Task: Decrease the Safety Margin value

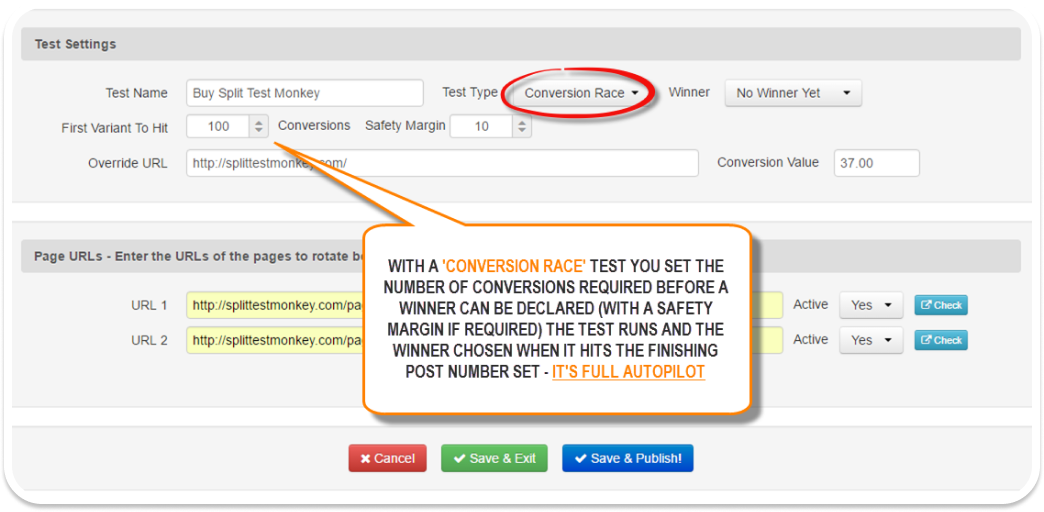Action: [522, 132]
